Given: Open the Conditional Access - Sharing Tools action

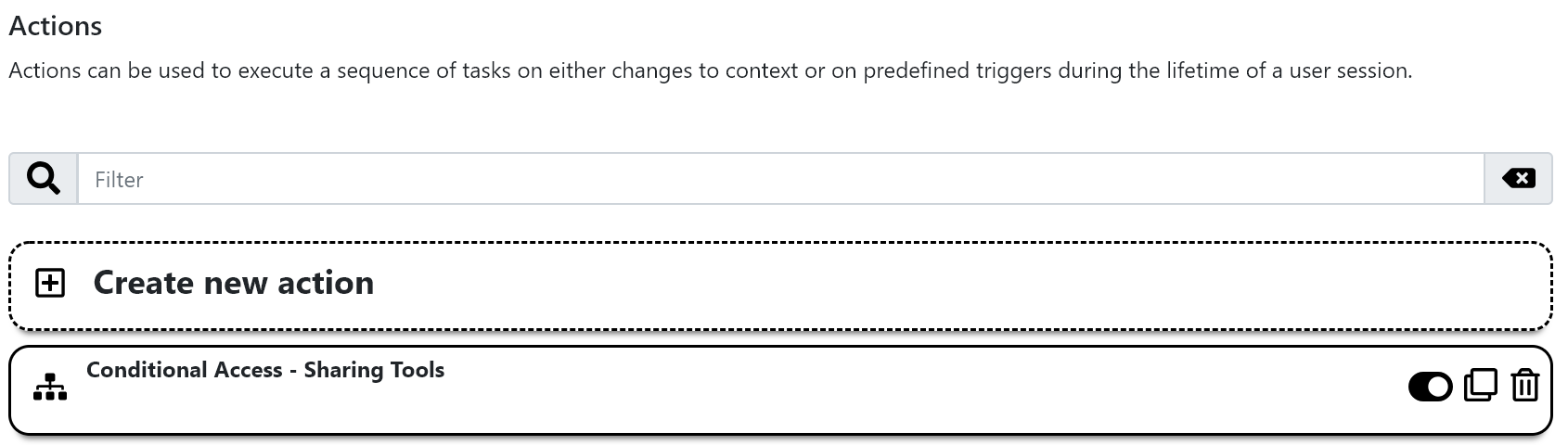Looking at the screenshot, I should [265, 370].
